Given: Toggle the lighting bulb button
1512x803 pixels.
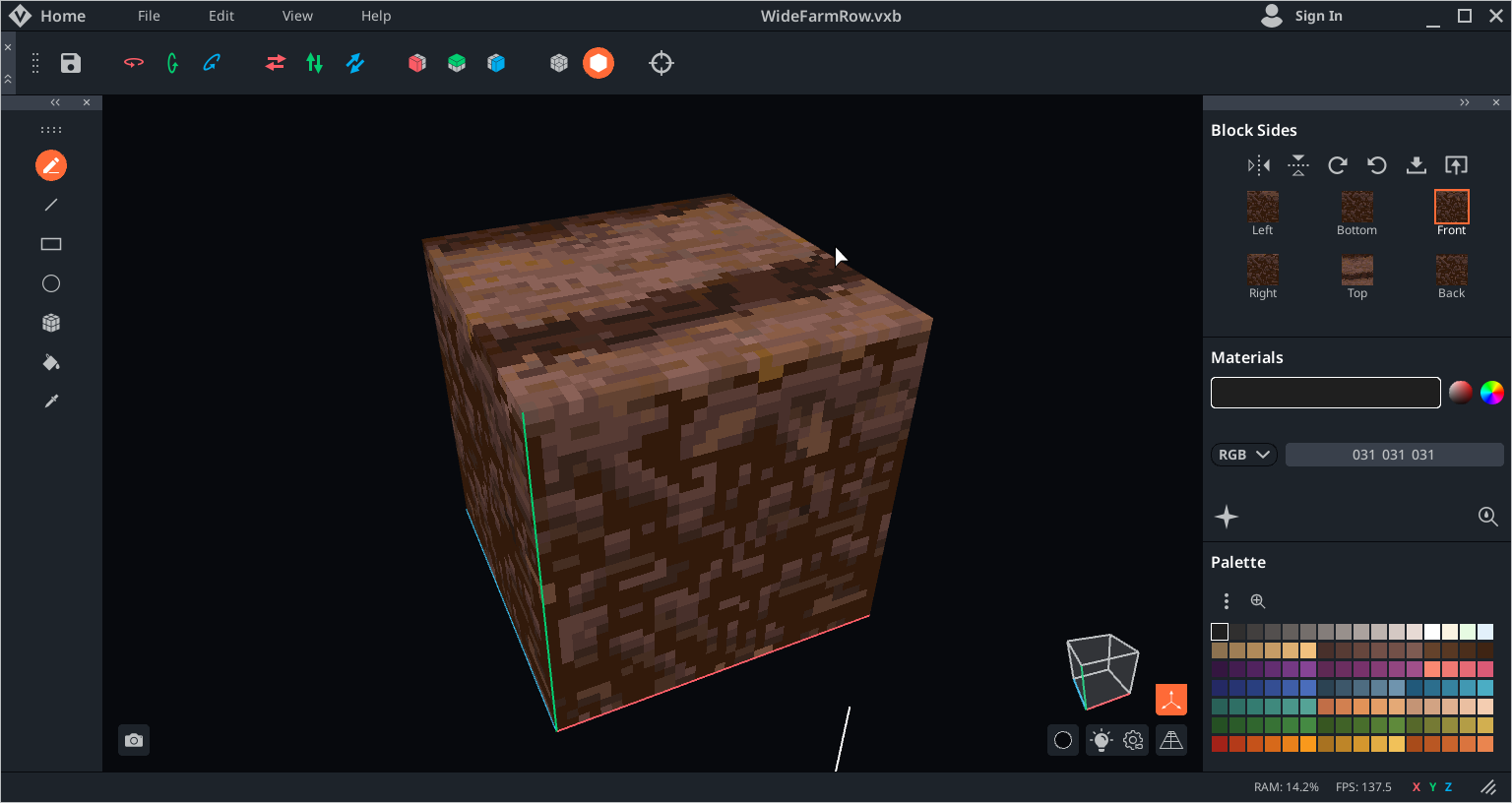Looking at the screenshot, I should coord(1102,740).
